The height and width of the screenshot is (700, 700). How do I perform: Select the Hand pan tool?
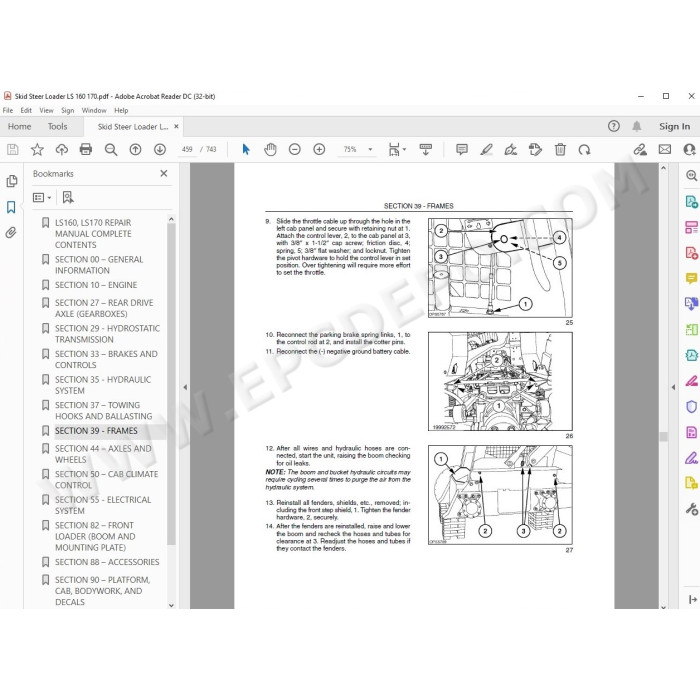[270, 149]
